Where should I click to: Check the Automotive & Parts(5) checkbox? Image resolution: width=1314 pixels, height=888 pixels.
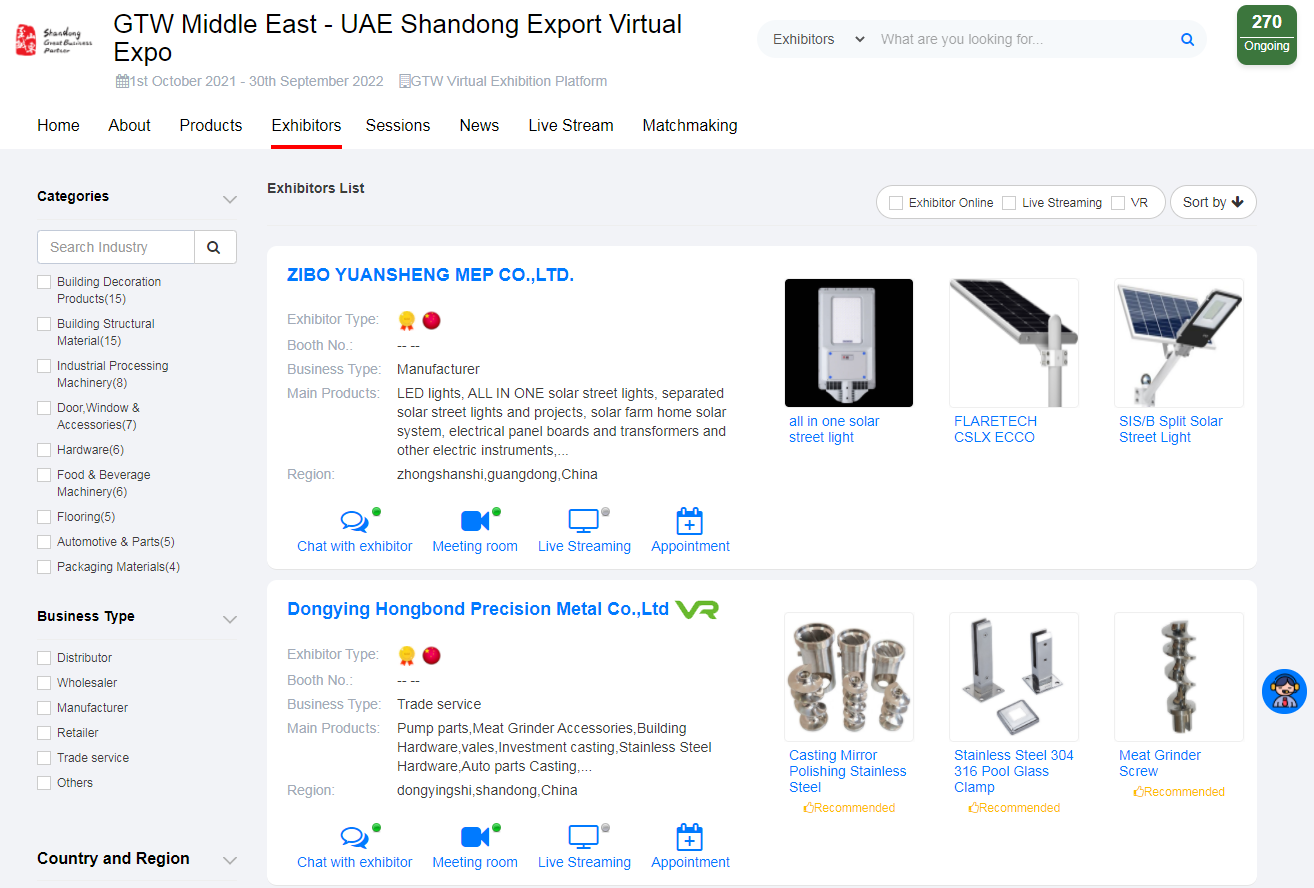[44, 542]
